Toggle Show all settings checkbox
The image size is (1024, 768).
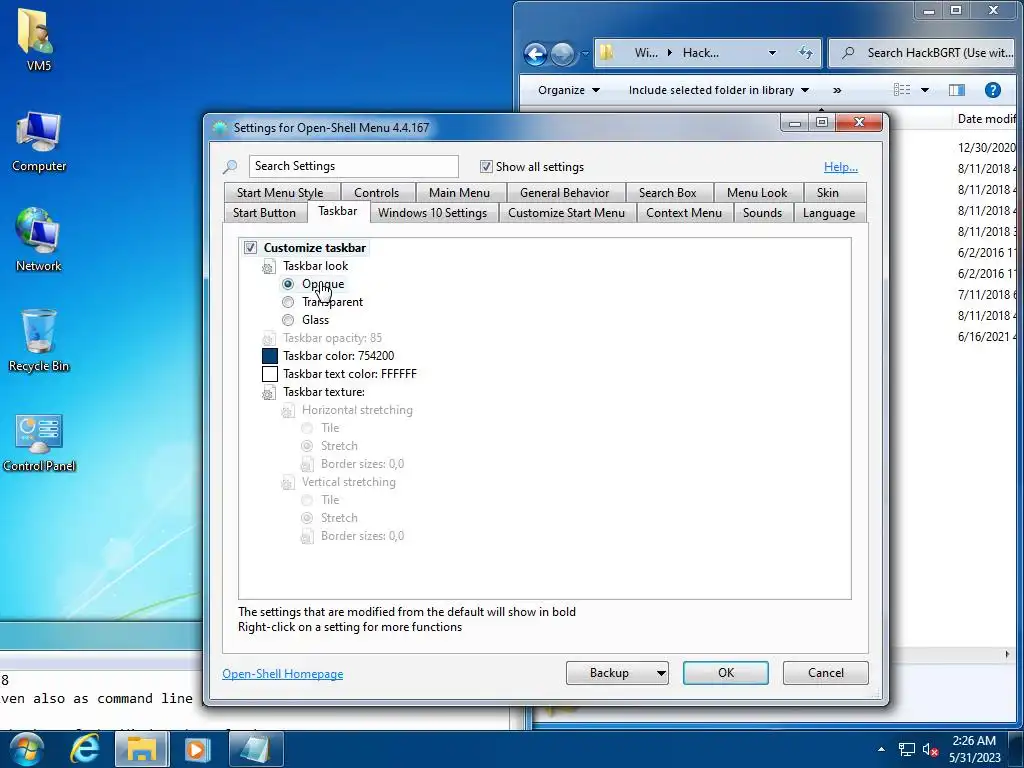486,167
